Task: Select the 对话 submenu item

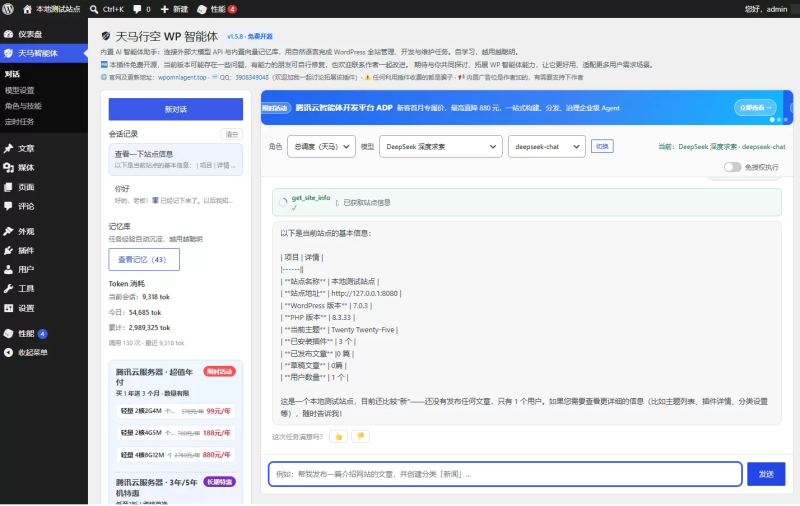Action: coord(12,74)
